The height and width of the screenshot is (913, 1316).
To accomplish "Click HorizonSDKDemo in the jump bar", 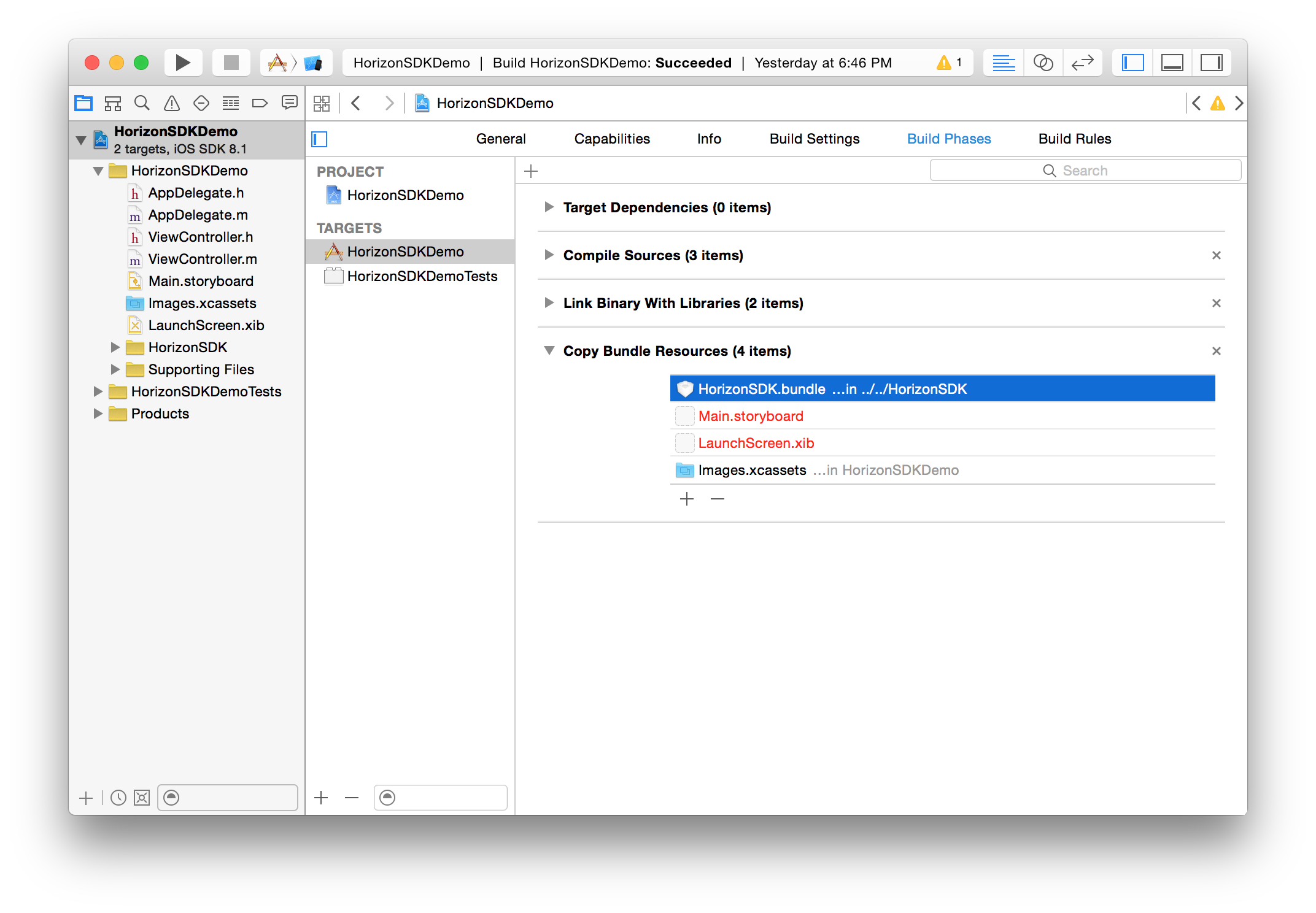I will pos(495,103).
